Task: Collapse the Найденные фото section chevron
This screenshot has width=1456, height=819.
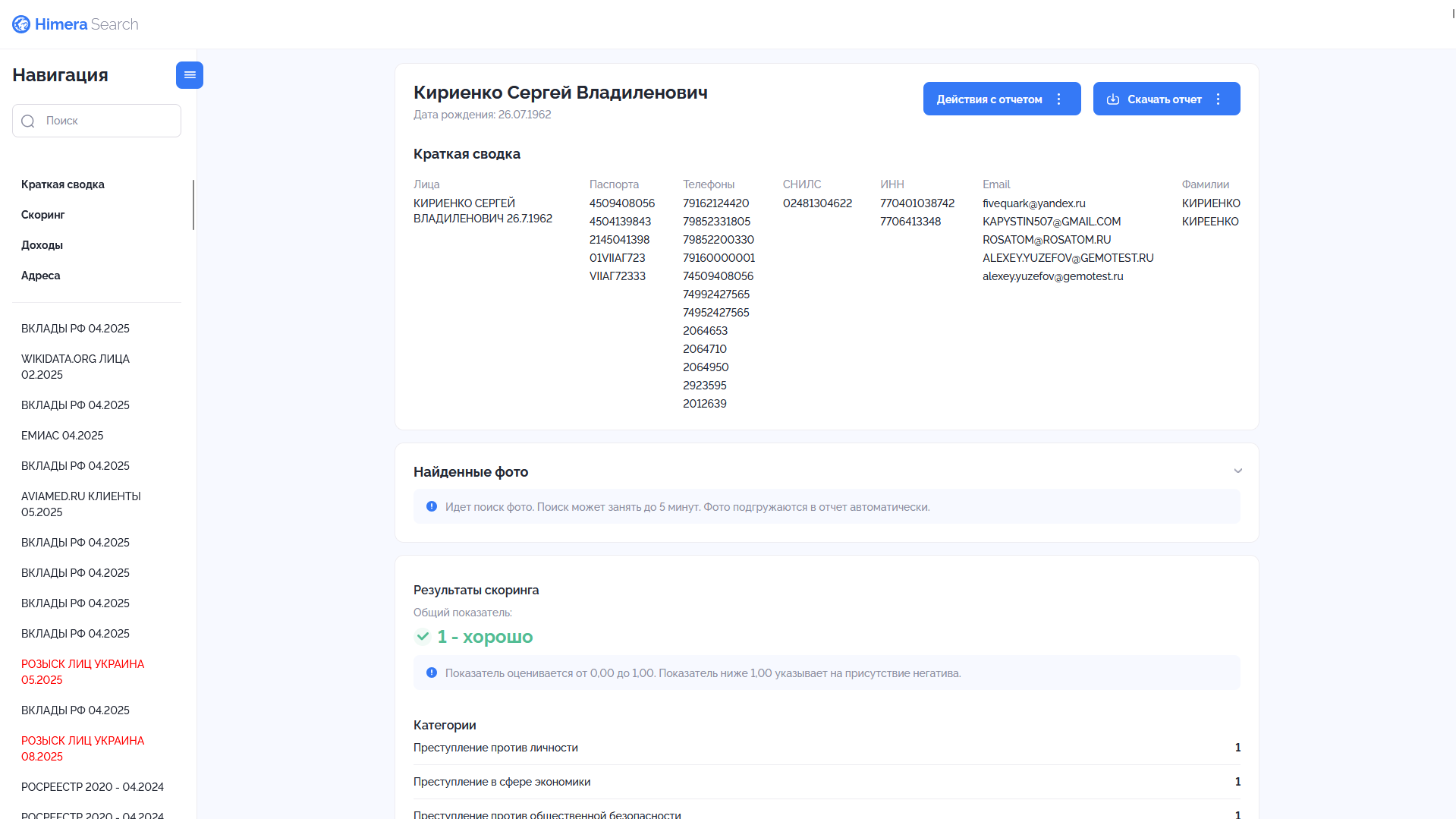Action: coord(1238,471)
